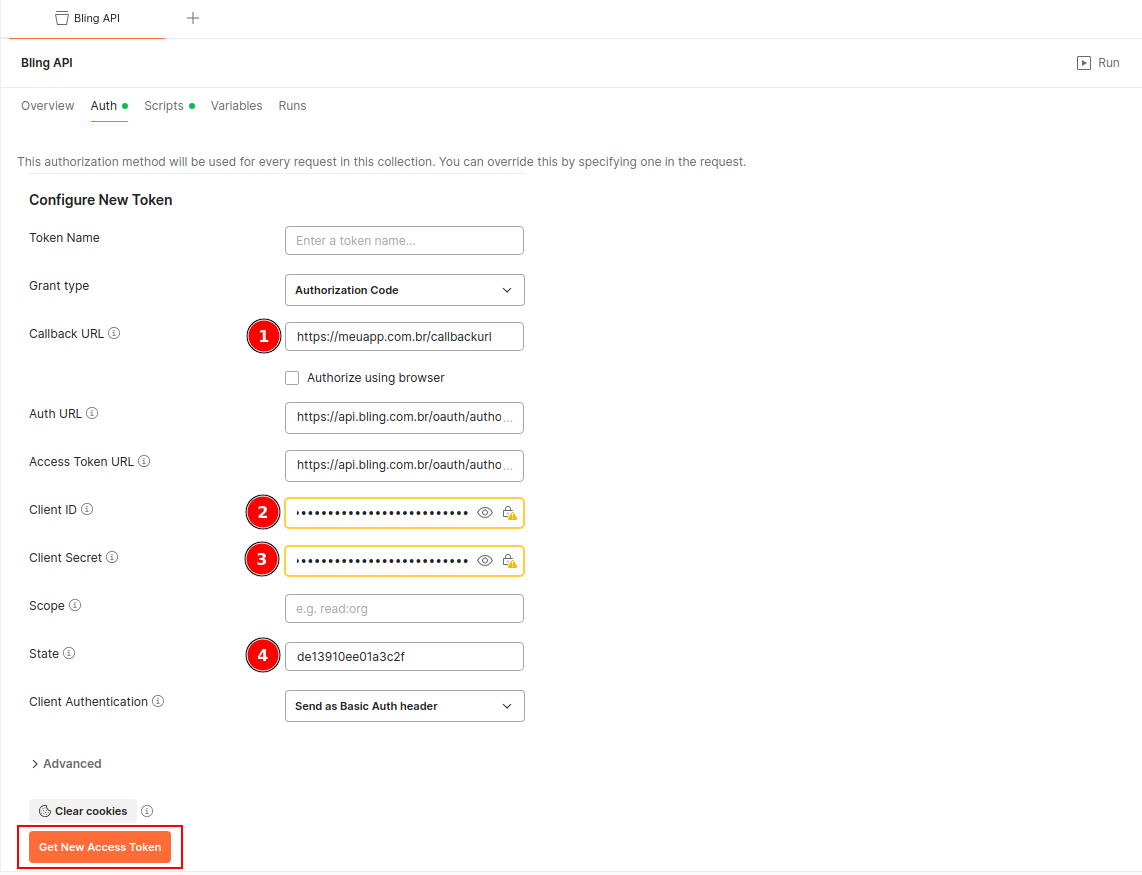The image size is (1142, 875).
Task: Click the lock warning icon in Client Secret field
Action: pos(509,561)
